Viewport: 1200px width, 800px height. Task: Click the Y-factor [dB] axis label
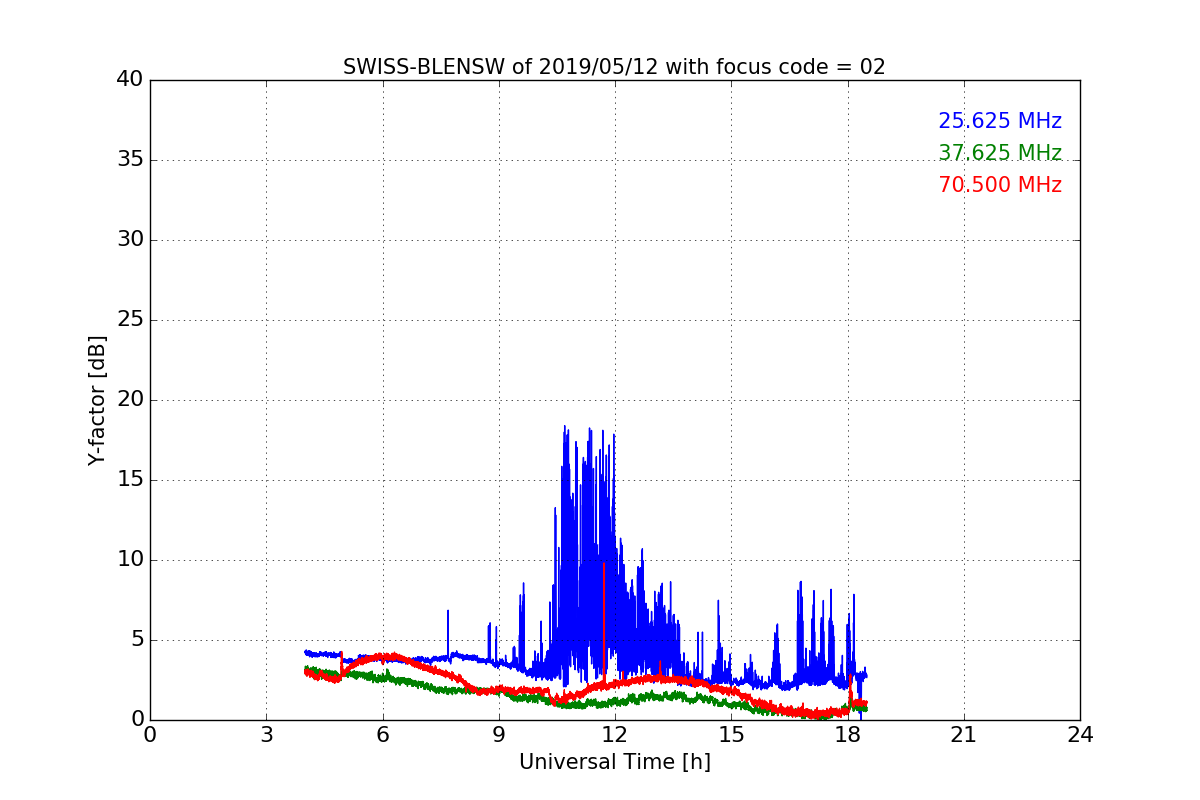coord(97,400)
